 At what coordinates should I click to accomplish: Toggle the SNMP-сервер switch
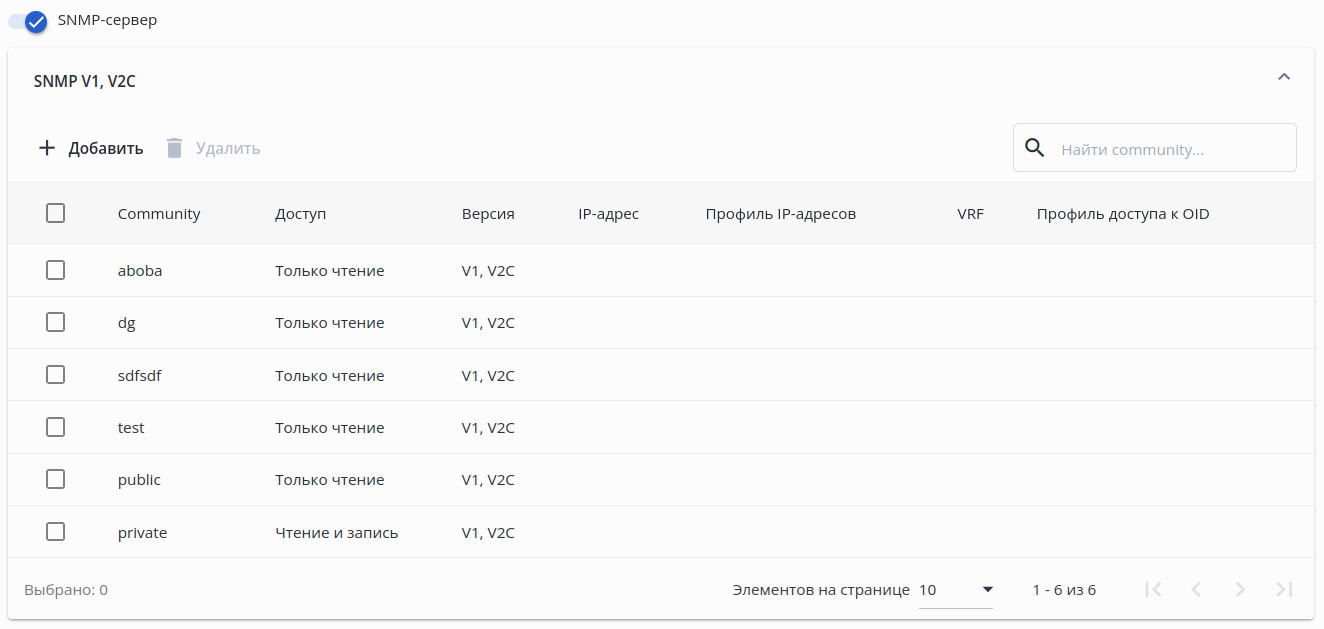(32, 21)
